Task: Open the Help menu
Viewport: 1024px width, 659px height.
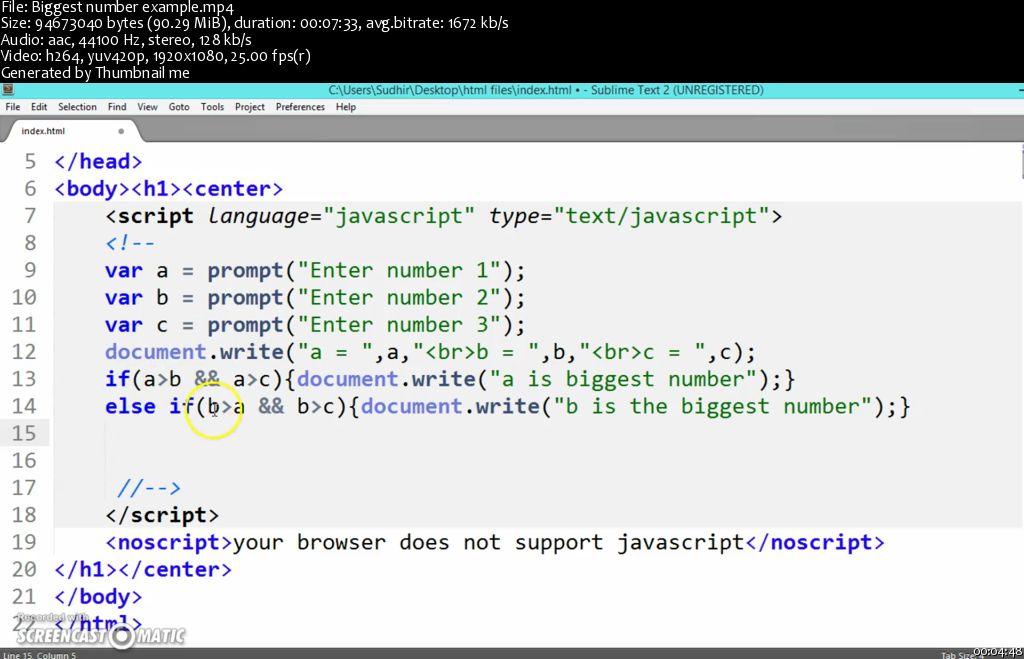Action: [345, 107]
